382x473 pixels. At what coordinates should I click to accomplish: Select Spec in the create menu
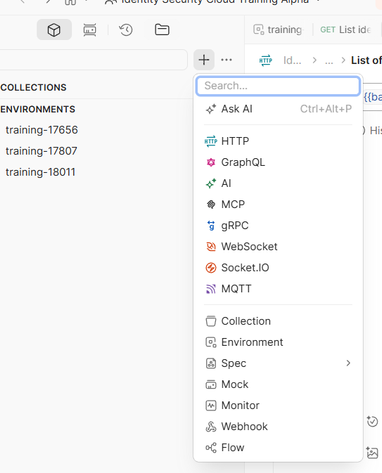(x=278, y=363)
